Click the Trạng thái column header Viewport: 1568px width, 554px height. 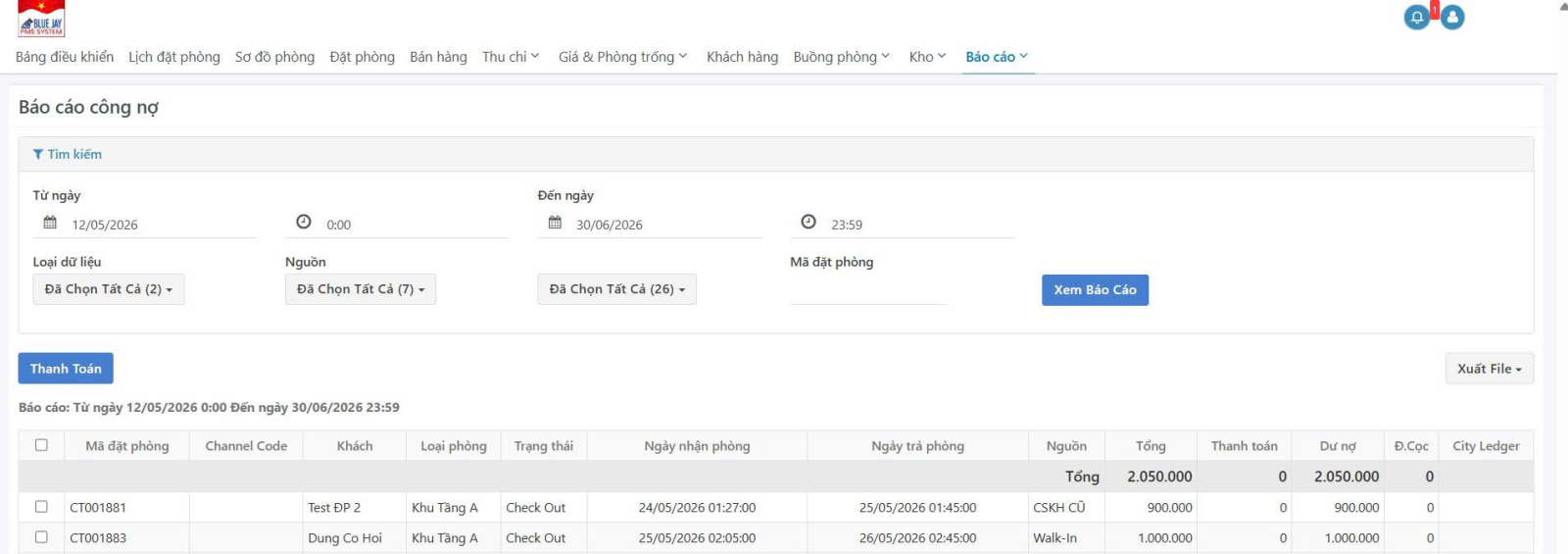(544, 446)
